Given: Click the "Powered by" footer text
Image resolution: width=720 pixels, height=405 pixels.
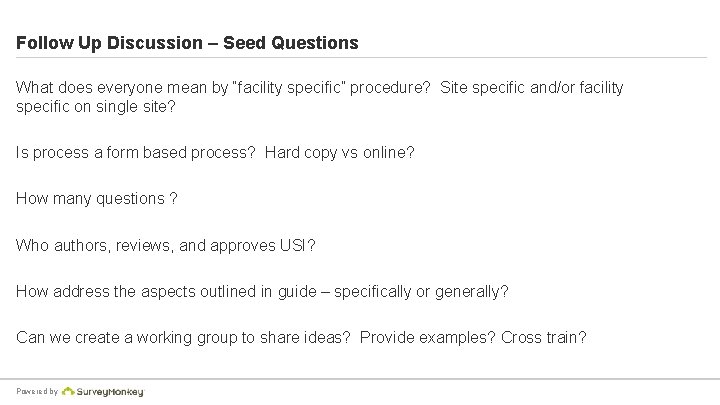Looking at the screenshot, I should coord(36,392).
